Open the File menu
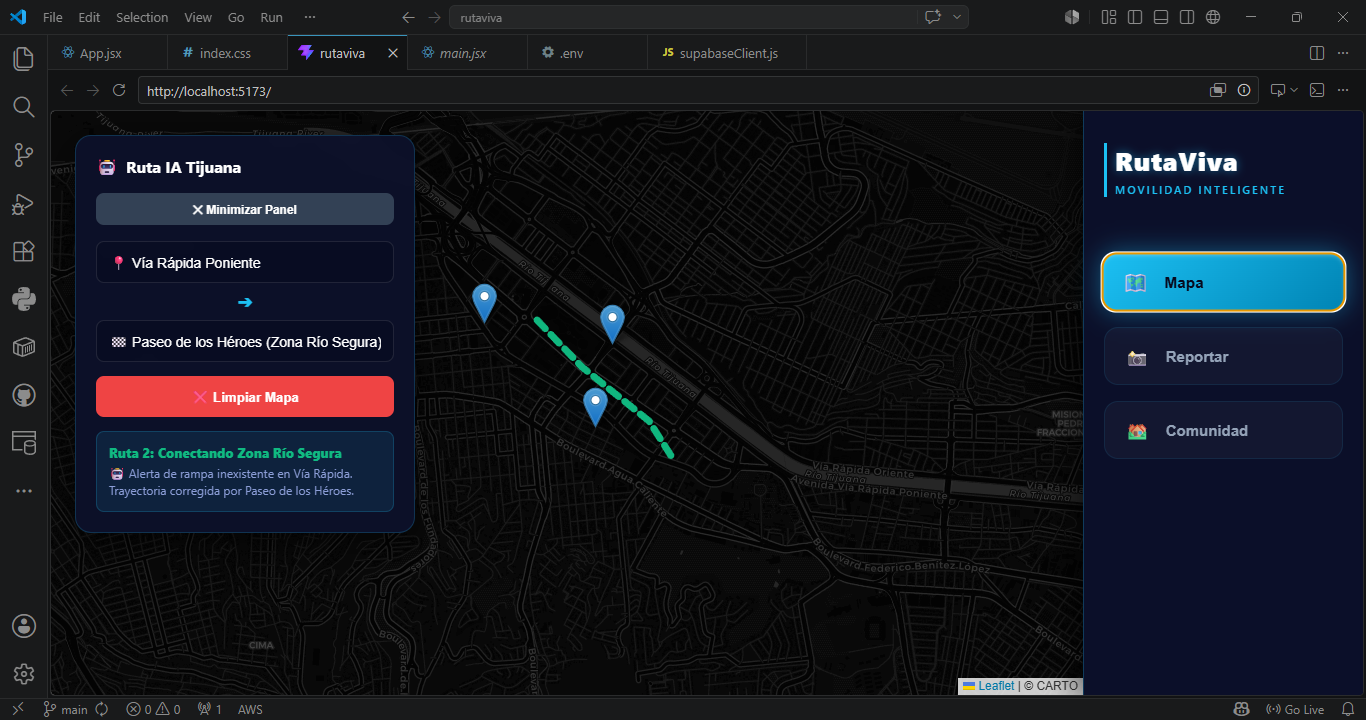Viewport: 1366px width, 720px height. click(x=53, y=17)
